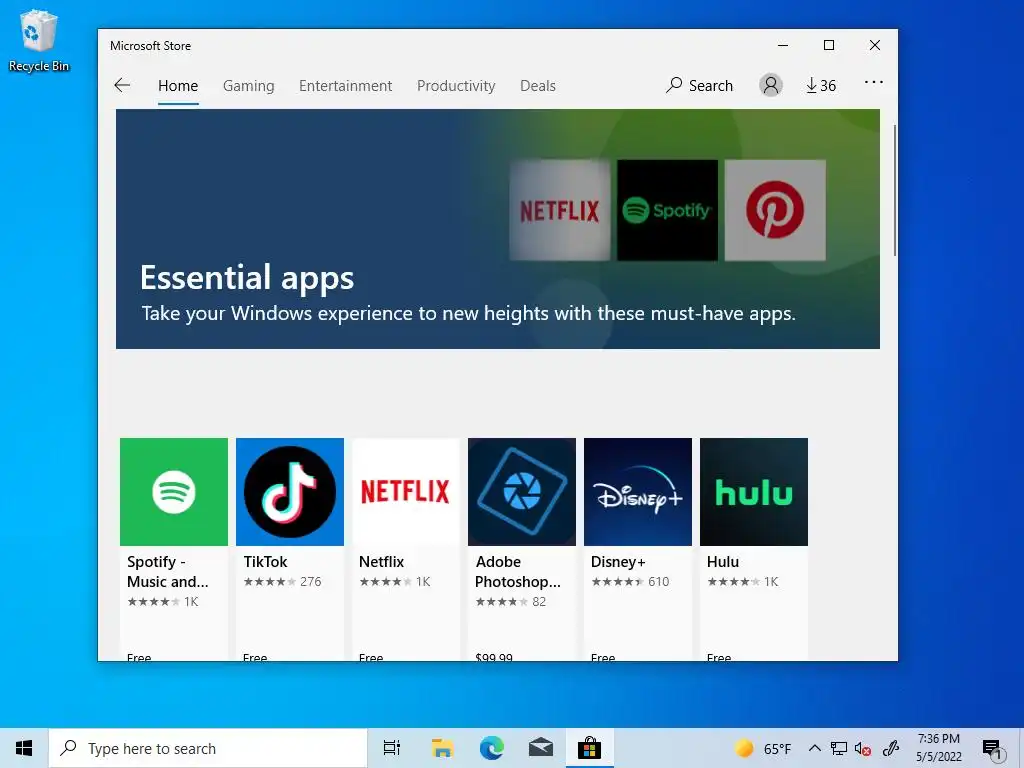This screenshot has width=1024, height=768.
Task: Select the Netflix tile in banner
Action: click(560, 210)
